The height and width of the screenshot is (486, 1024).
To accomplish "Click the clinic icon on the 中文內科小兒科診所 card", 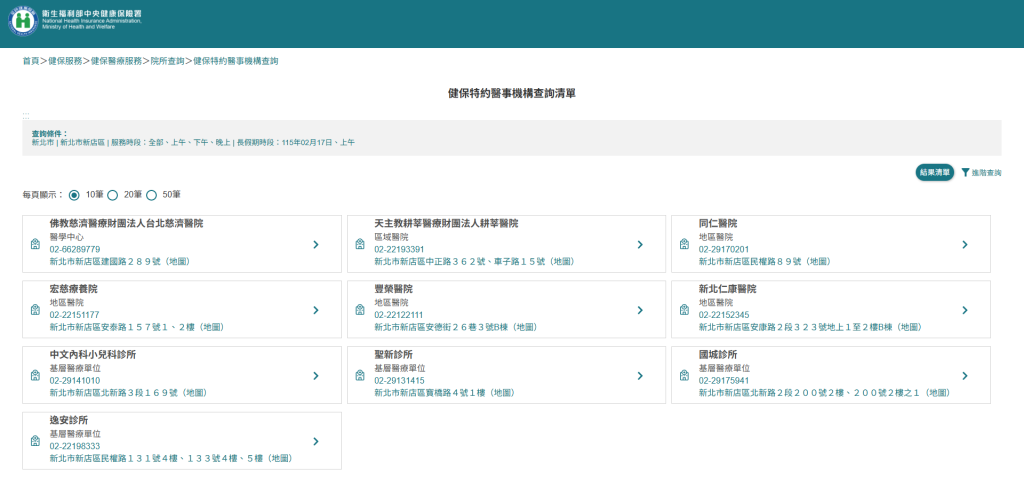I will (35, 376).
